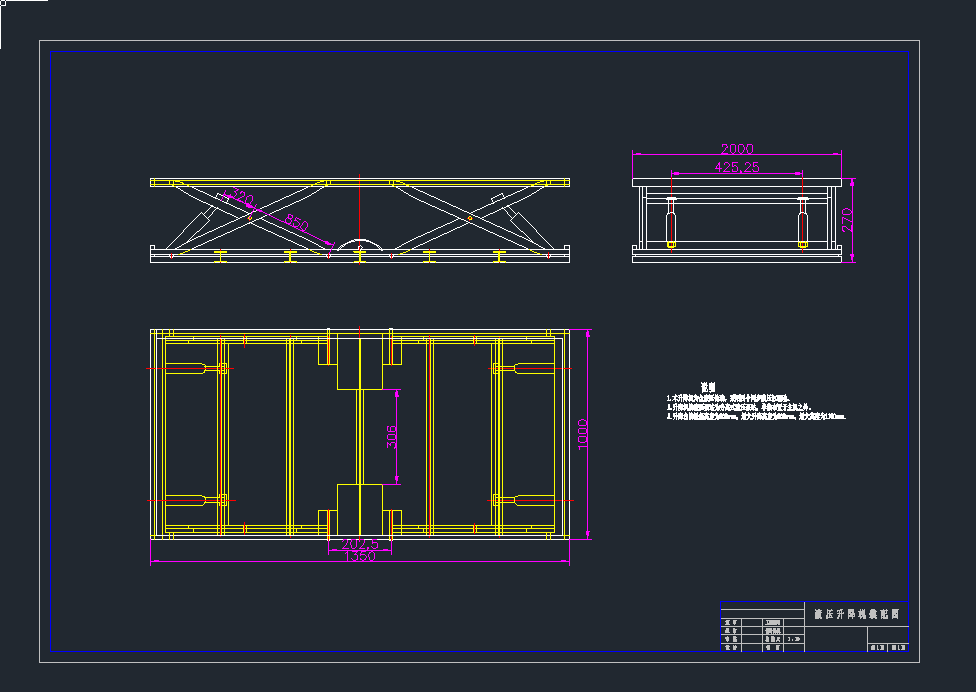Image resolution: width=976 pixels, height=692 pixels.
Task: Select the notes heading above the text lines
Action: pyautogui.click(x=708, y=387)
